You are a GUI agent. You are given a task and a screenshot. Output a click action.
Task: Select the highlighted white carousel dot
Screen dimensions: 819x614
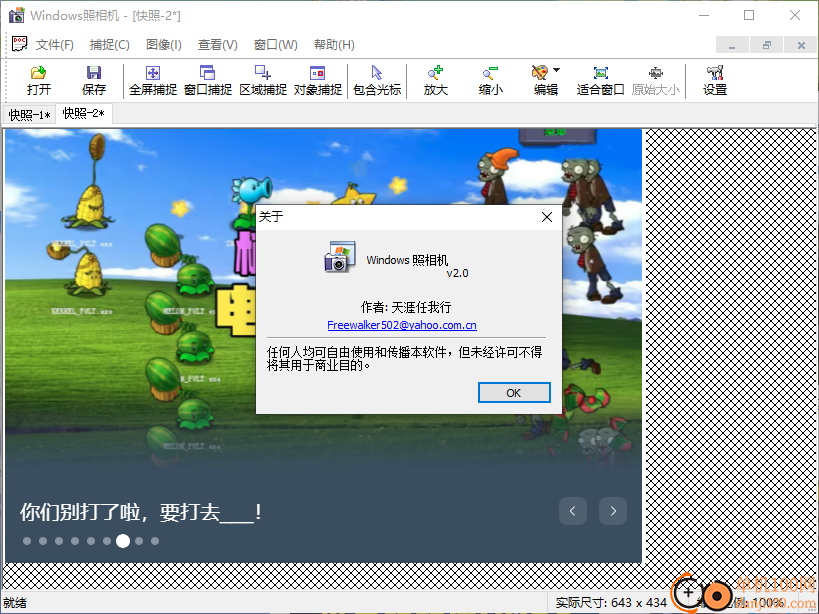point(123,541)
